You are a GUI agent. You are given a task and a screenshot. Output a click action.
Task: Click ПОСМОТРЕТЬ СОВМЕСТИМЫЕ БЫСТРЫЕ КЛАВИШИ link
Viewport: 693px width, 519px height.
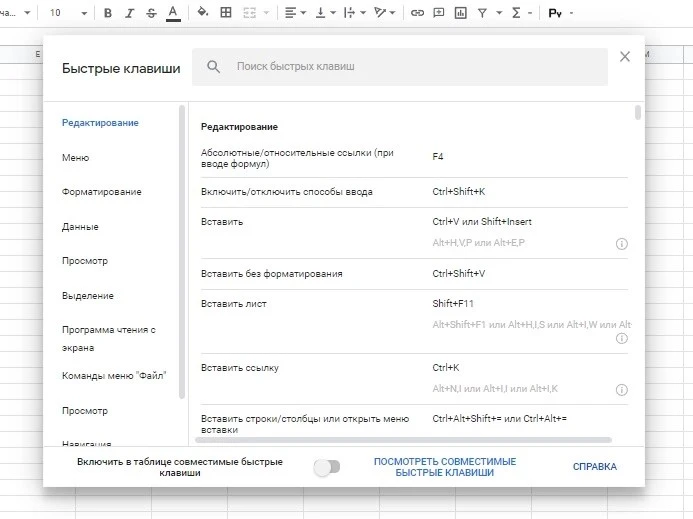pos(444,467)
